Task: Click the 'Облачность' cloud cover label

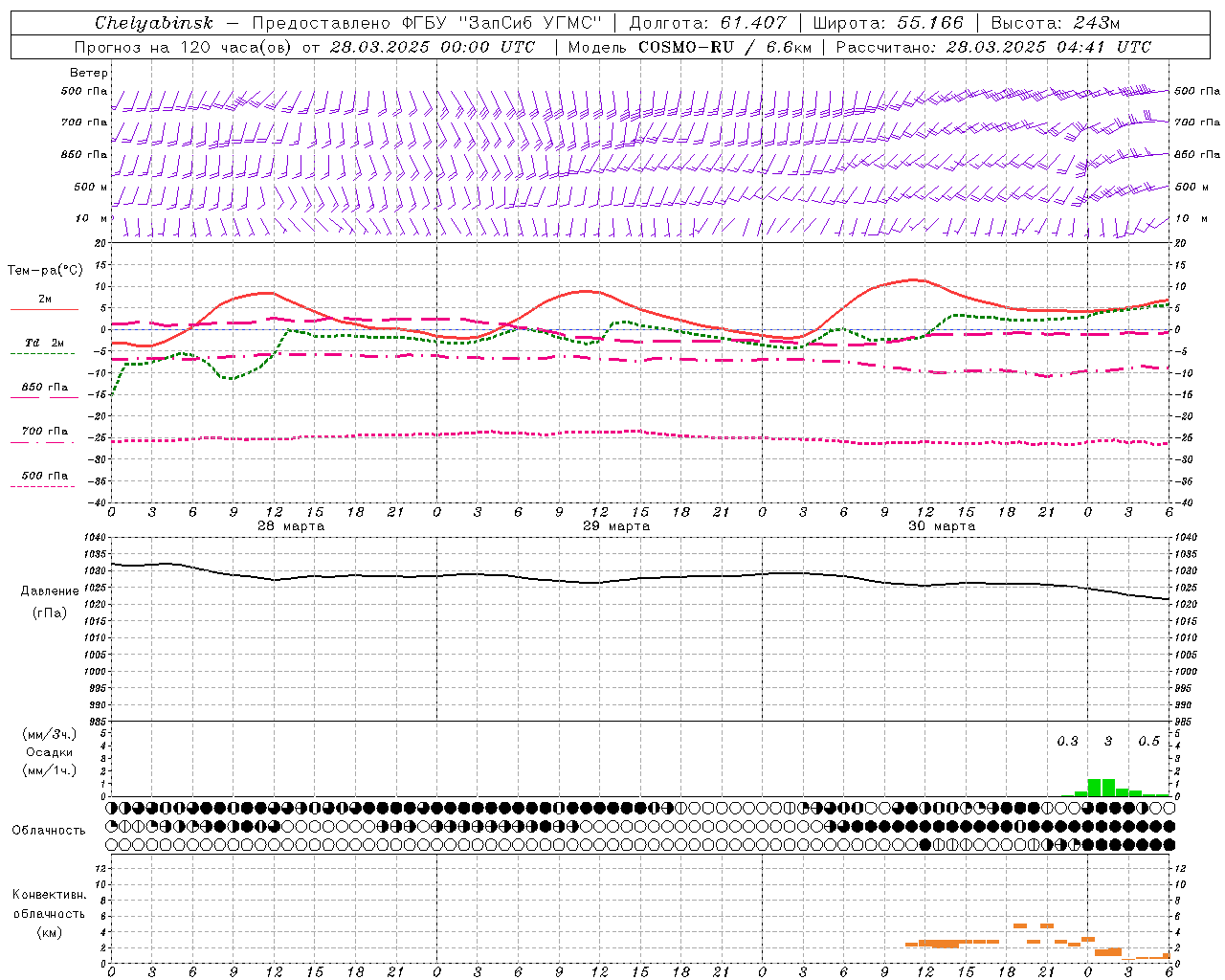Action: click(x=49, y=830)
